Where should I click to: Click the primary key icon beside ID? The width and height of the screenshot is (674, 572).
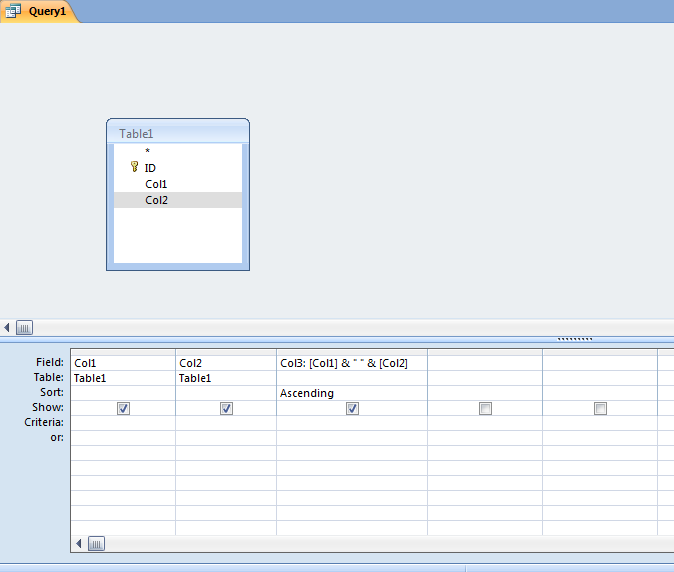(x=135, y=167)
